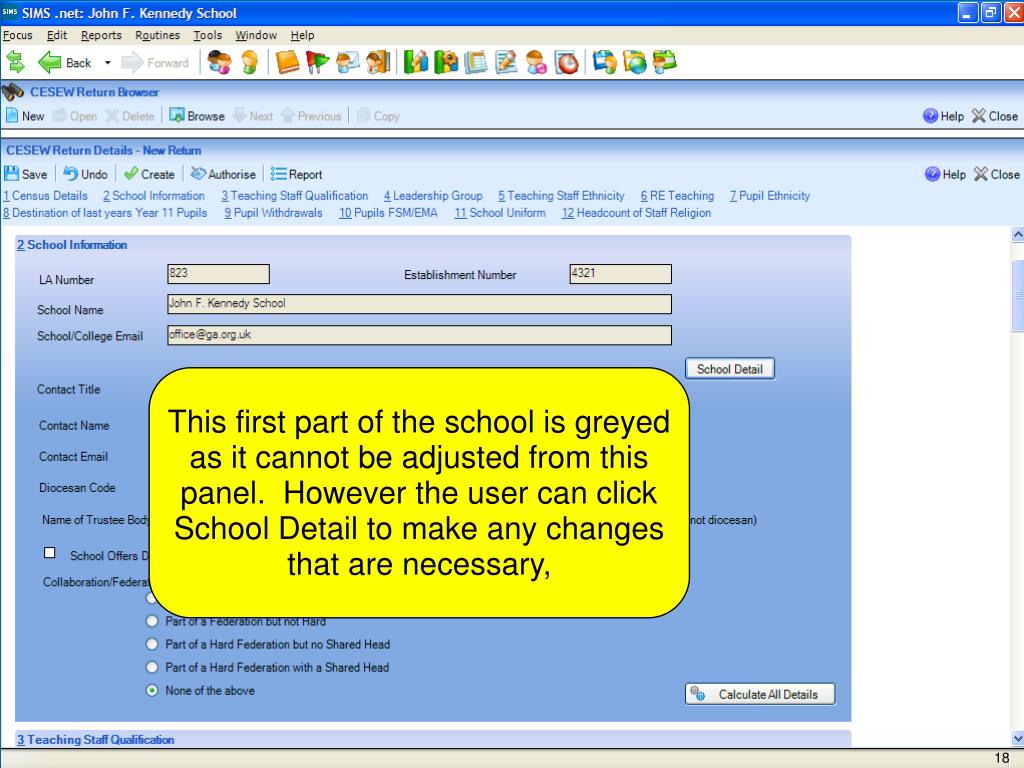Click the binoculars CESEW Return Browser icon
This screenshot has width=1024, height=768.
13,92
